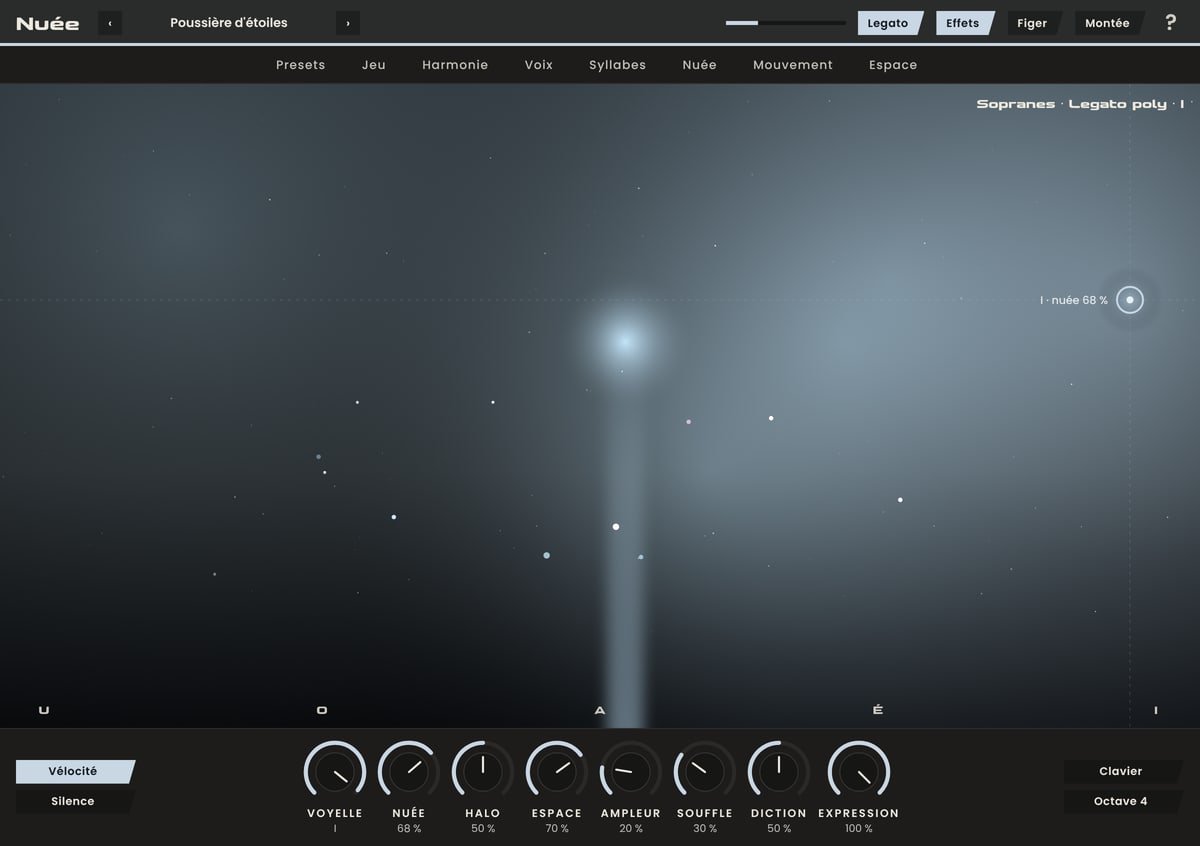Image resolution: width=1200 pixels, height=846 pixels.
Task: Click the Halo knob
Action: (x=483, y=772)
